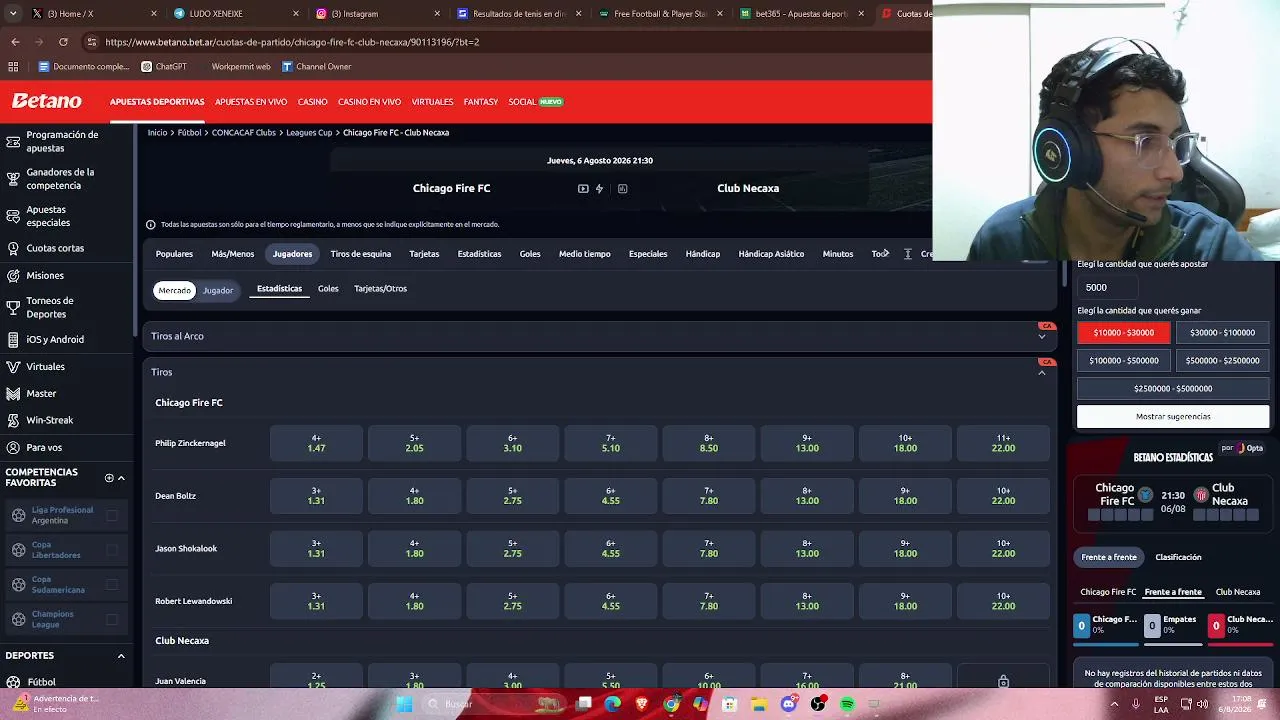Open the match statistics chart icon
The height and width of the screenshot is (720, 1280).
tap(622, 188)
